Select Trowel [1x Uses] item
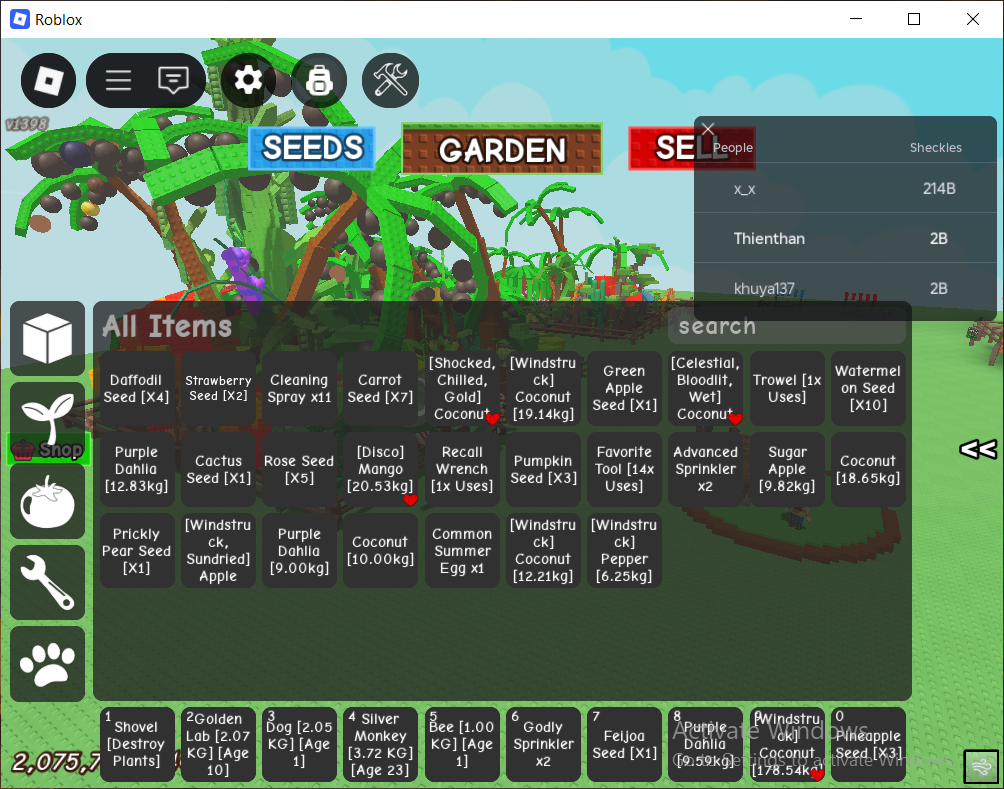The height and width of the screenshot is (789, 1004). pyautogui.click(x=787, y=388)
